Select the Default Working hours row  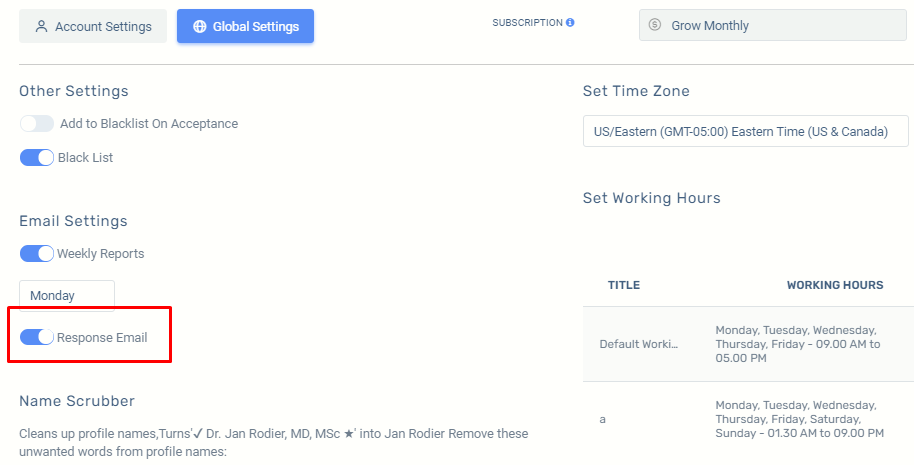coord(748,344)
